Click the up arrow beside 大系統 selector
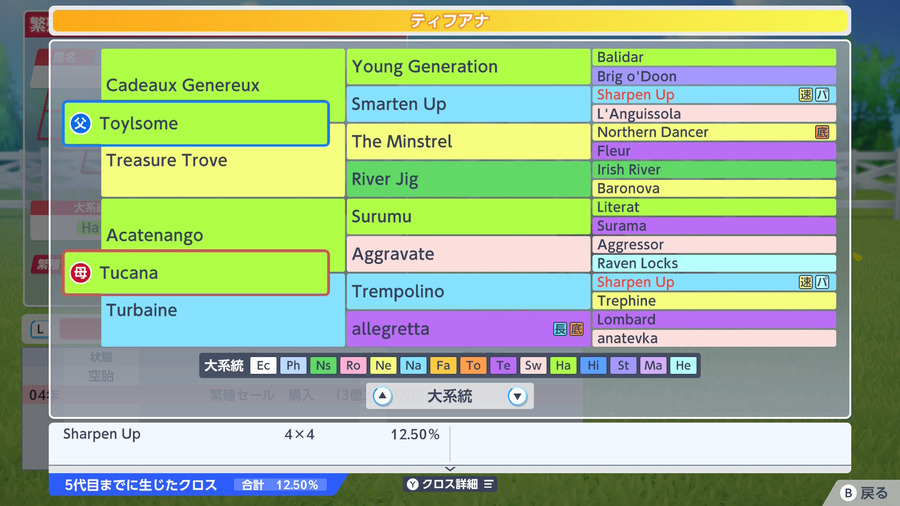This screenshot has width=900, height=506. 382,396
